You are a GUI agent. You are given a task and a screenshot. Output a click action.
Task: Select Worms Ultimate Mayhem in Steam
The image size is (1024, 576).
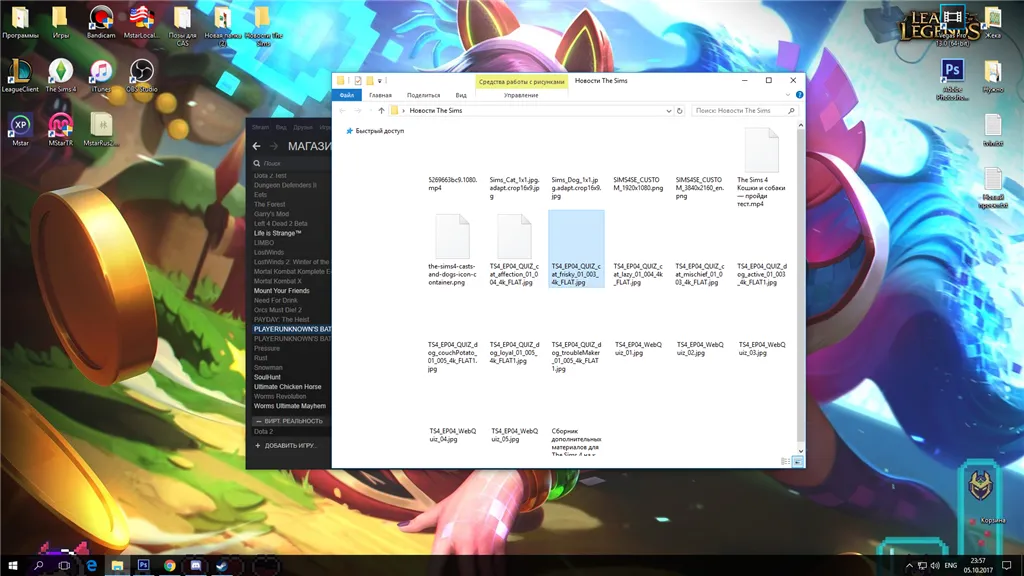pos(289,406)
